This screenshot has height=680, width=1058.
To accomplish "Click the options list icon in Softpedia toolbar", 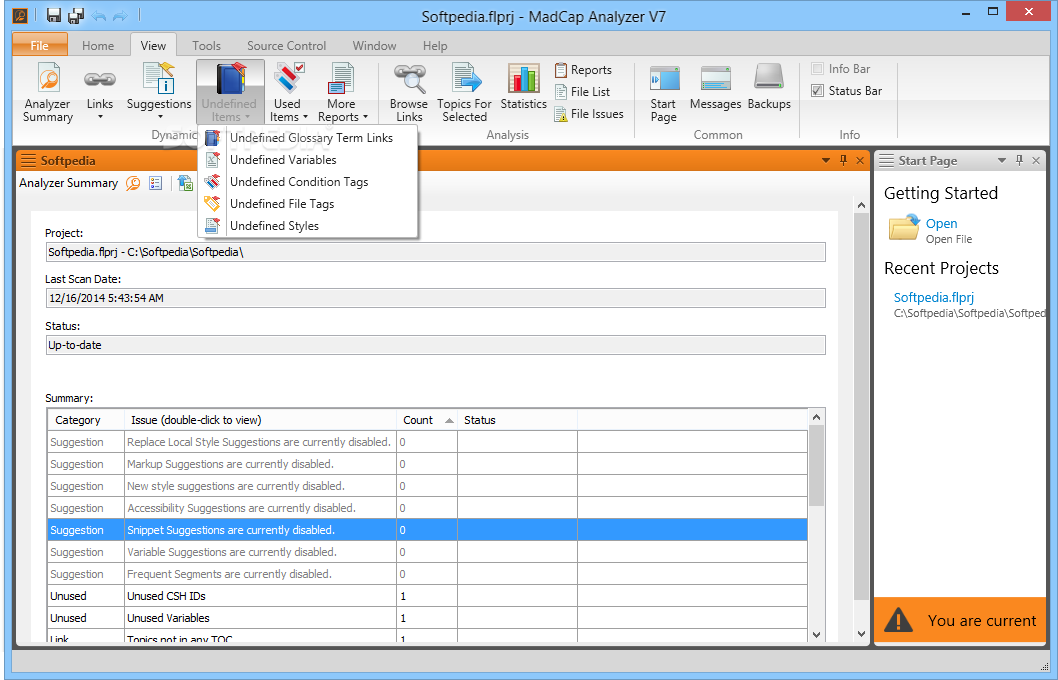I will [156, 183].
